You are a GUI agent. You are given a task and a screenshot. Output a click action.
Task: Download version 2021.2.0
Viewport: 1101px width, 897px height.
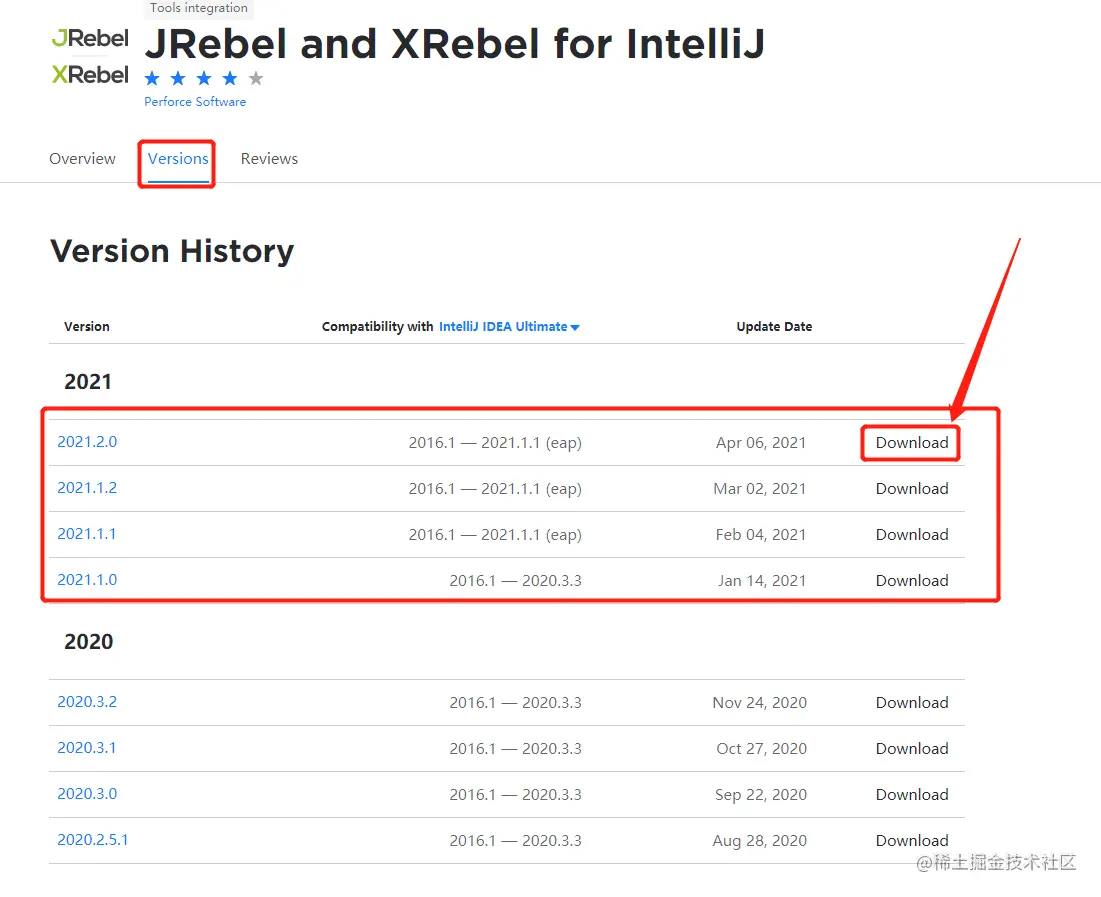912,443
